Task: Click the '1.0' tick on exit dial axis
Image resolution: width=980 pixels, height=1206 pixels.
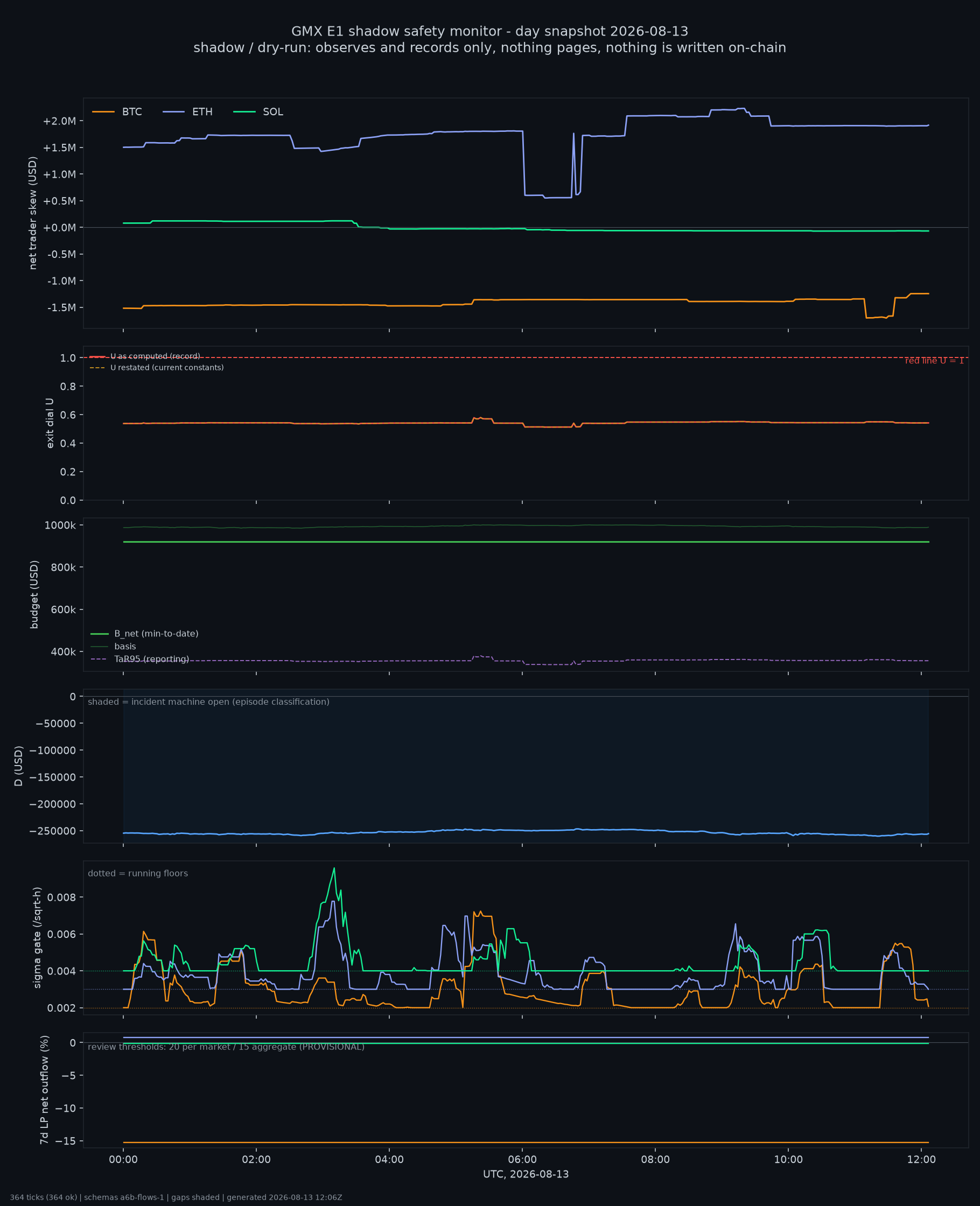Action: coord(68,358)
